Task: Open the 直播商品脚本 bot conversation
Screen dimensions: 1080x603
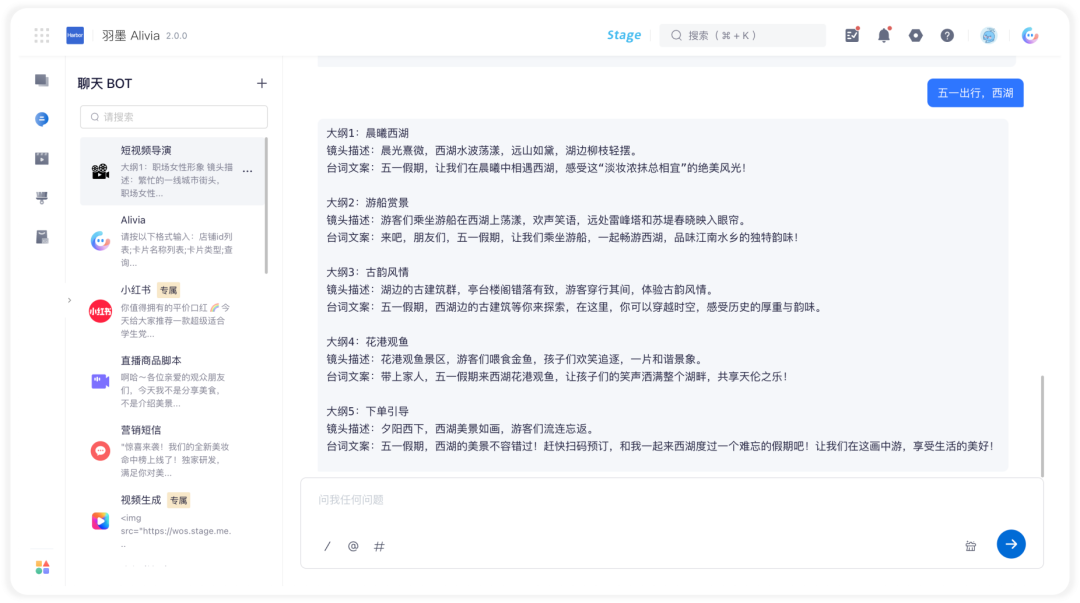Action: (x=172, y=381)
